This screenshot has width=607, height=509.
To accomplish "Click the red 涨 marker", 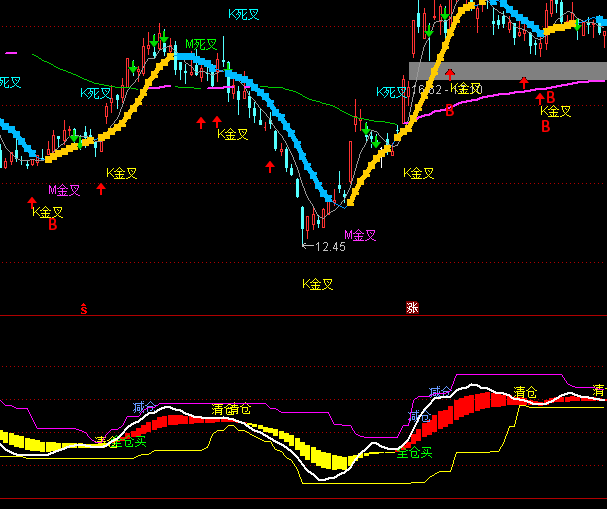I will [x=412, y=308].
